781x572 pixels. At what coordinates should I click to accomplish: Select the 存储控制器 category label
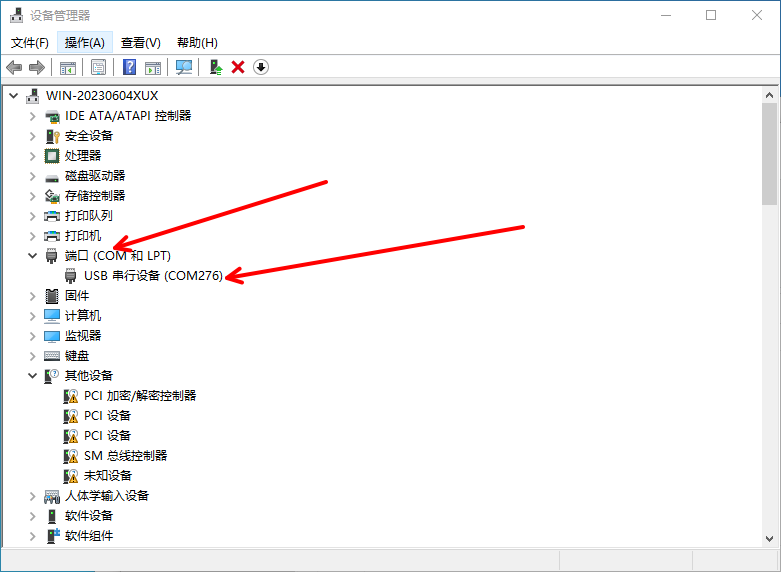click(95, 195)
